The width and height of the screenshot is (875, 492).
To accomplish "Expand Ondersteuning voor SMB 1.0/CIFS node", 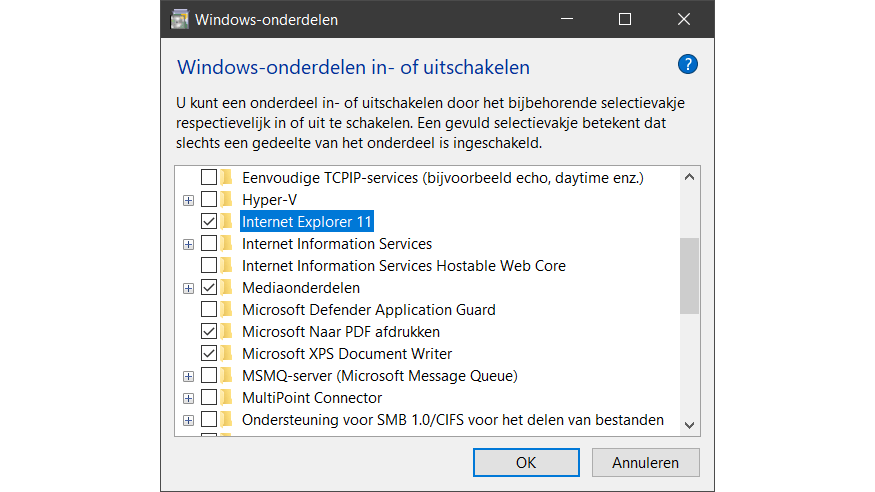I will pyautogui.click(x=188, y=420).
